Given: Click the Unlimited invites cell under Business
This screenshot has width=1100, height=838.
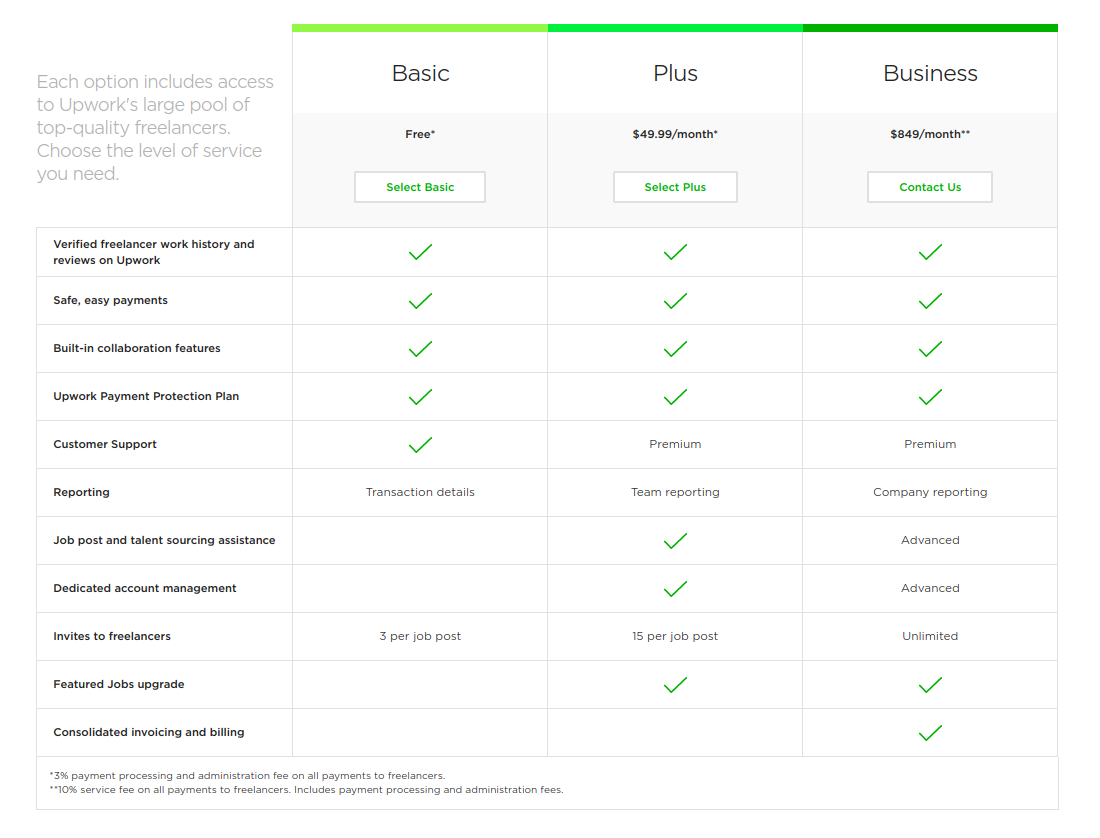Looking at the screenshot, I should (x=930, y=636).
